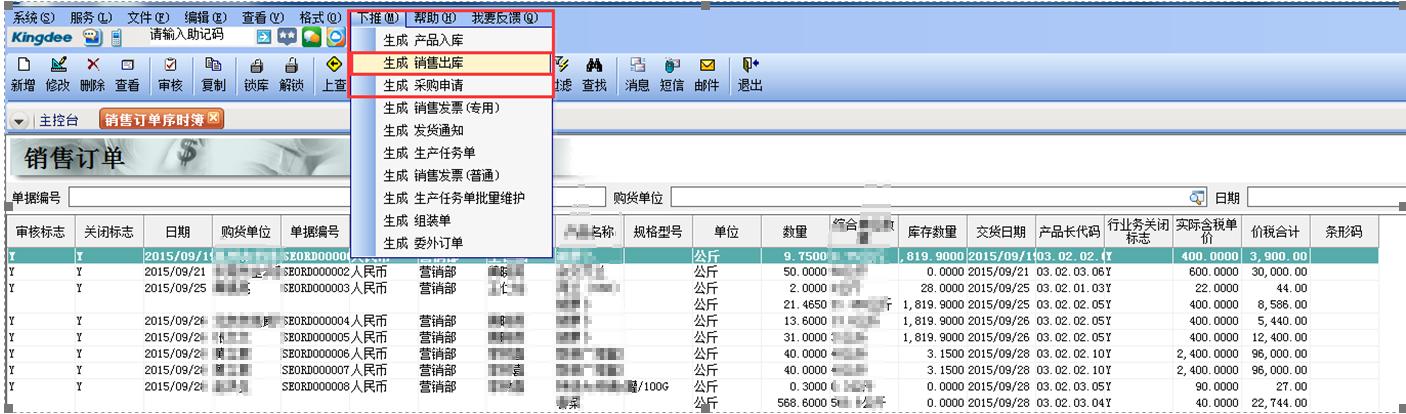Click the 退出 (exit) toolbar icon
1406x414 pixels.
750,74
